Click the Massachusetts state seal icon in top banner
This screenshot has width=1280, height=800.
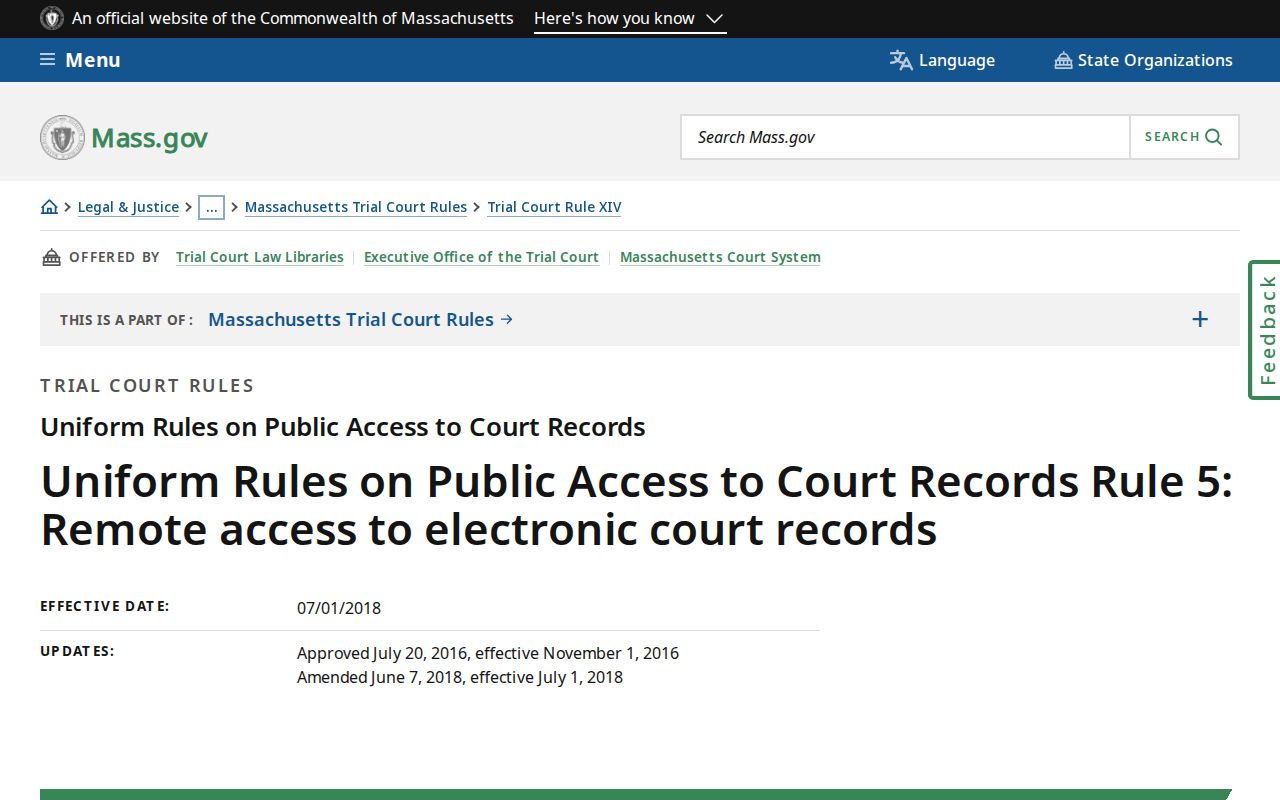coord(52,19)
